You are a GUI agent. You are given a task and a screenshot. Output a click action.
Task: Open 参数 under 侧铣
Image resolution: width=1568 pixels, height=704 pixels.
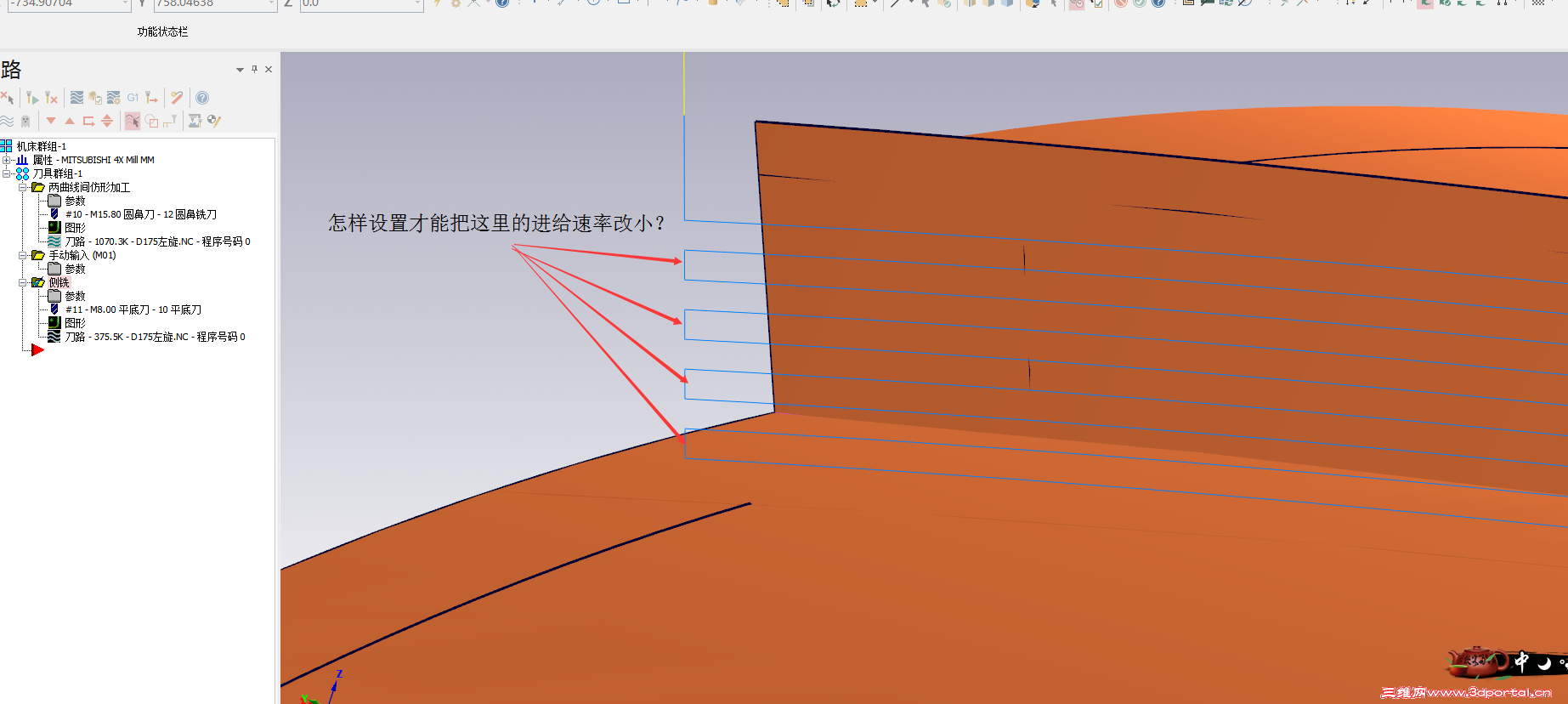pos(75,296)
